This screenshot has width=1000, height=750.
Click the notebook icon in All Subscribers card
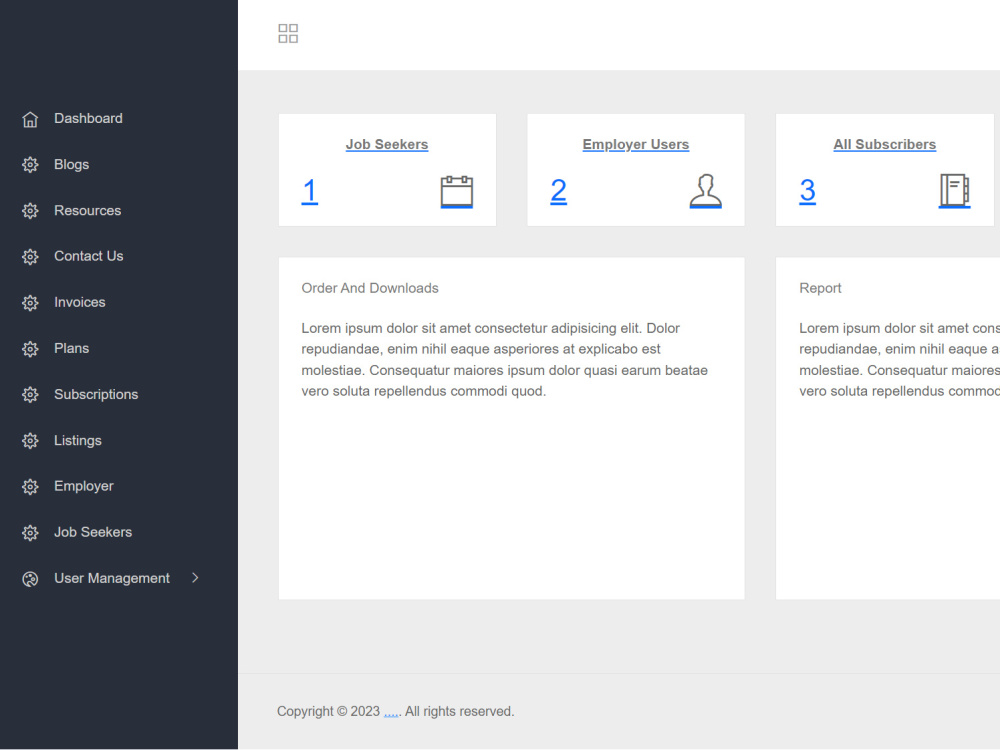(954, 191)
